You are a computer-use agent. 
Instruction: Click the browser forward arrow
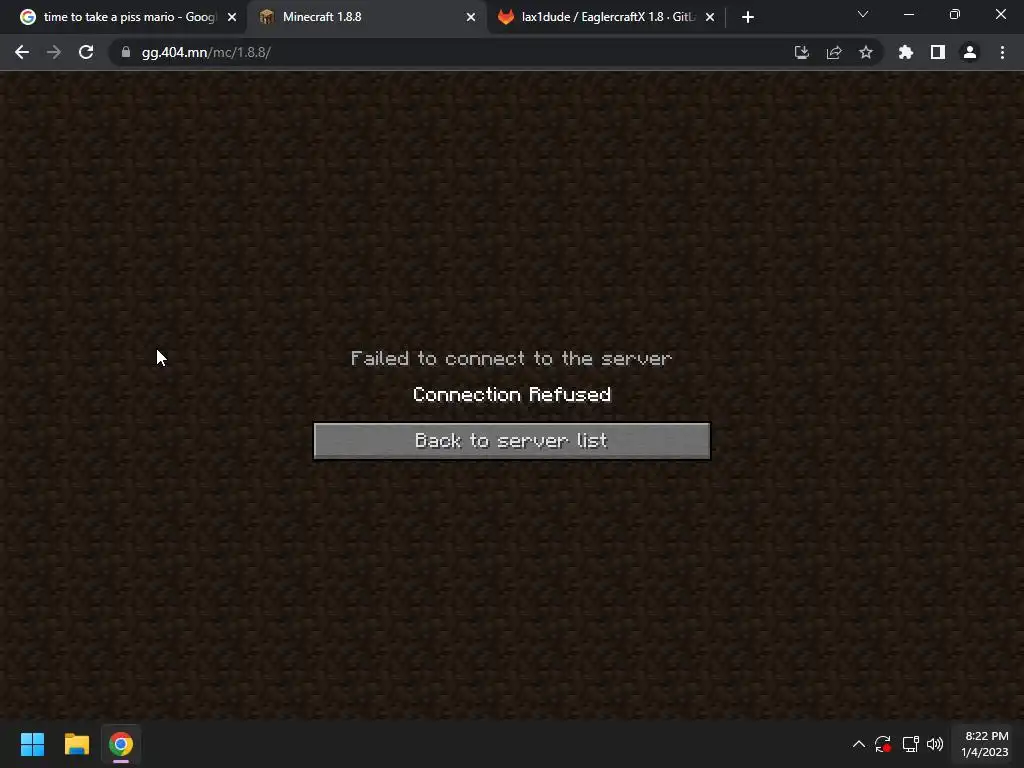54,52
